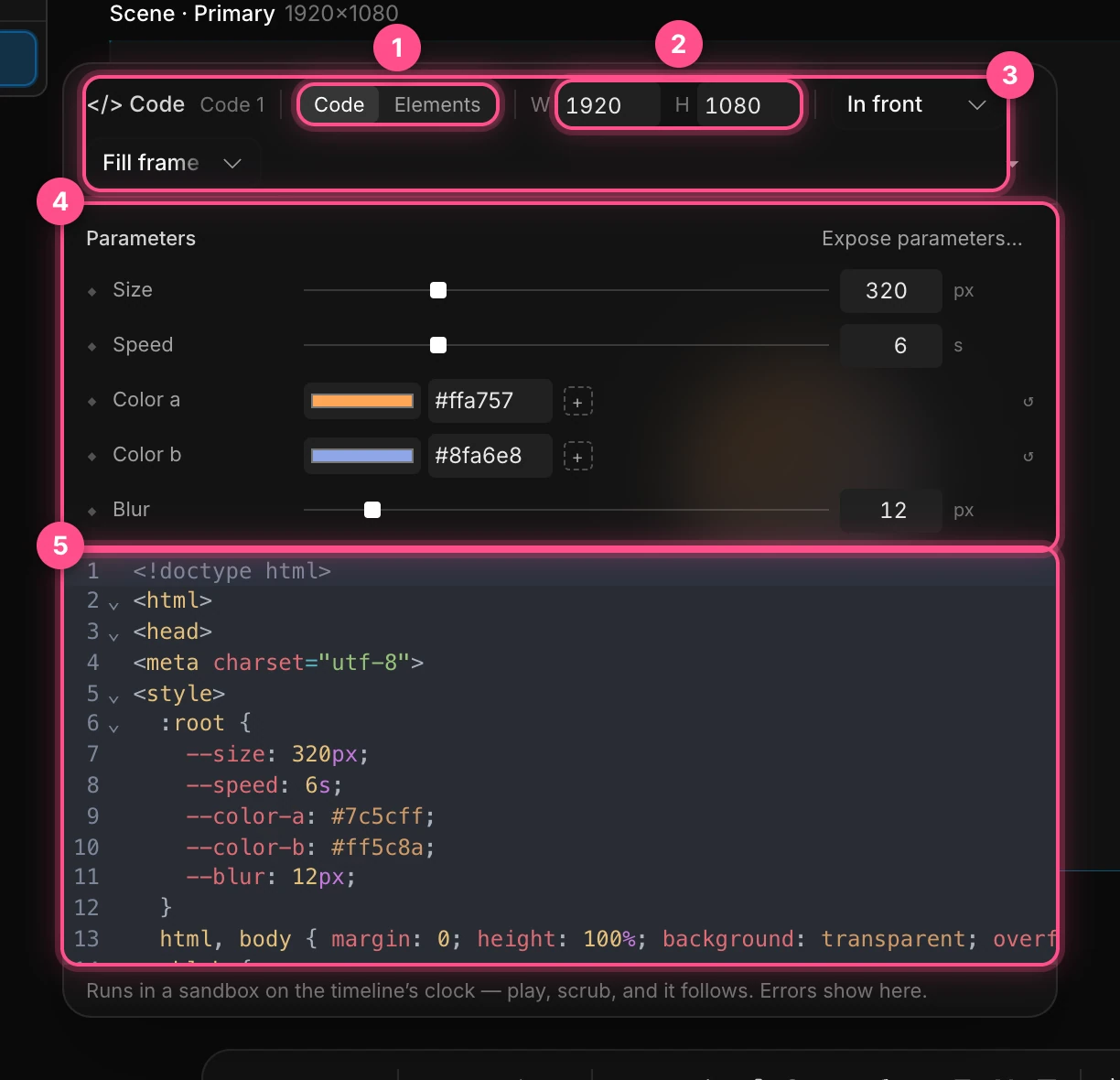Image resolution: width=1120 pixels, height=1080 pixels.
Task: Click the html, body code line 13
Action: click(608, 939)
